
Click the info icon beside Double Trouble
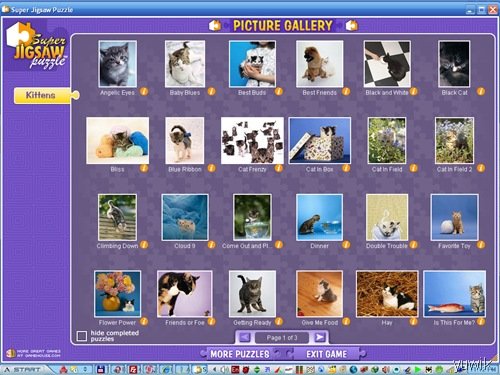click(413, 245)
